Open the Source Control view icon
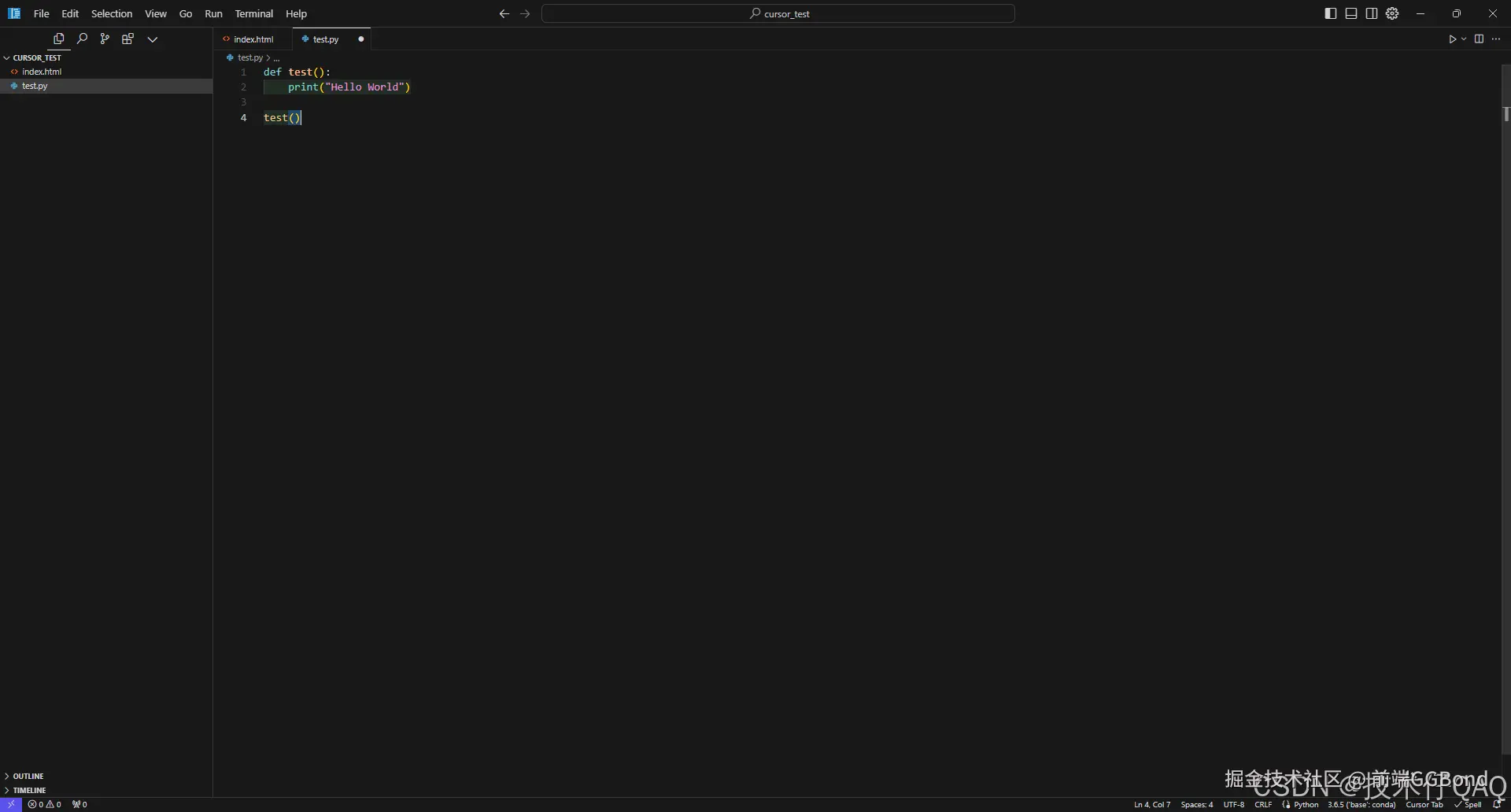The width and height of the screenshot is (1511, 812). (x=105, y=39)
